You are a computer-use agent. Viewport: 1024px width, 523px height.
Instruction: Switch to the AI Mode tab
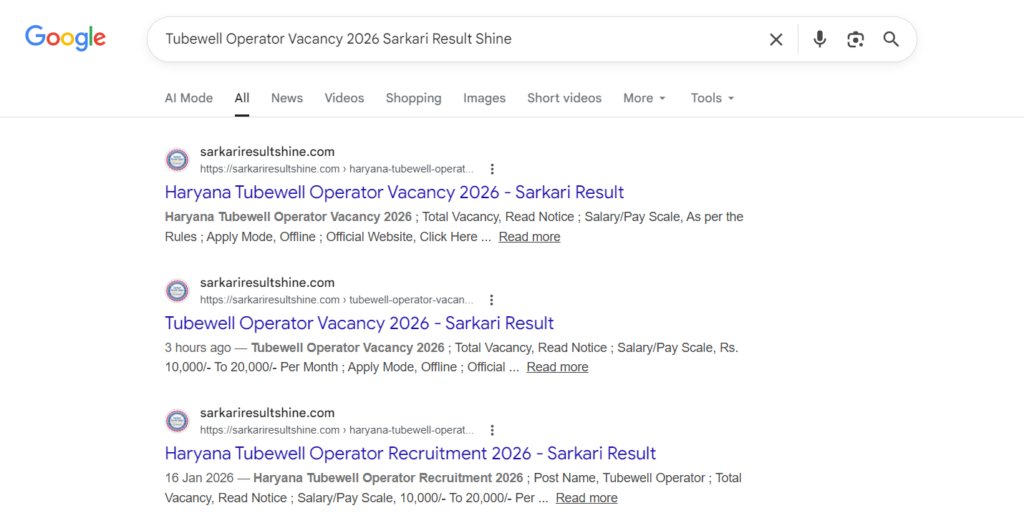click(x=188, y=98)
